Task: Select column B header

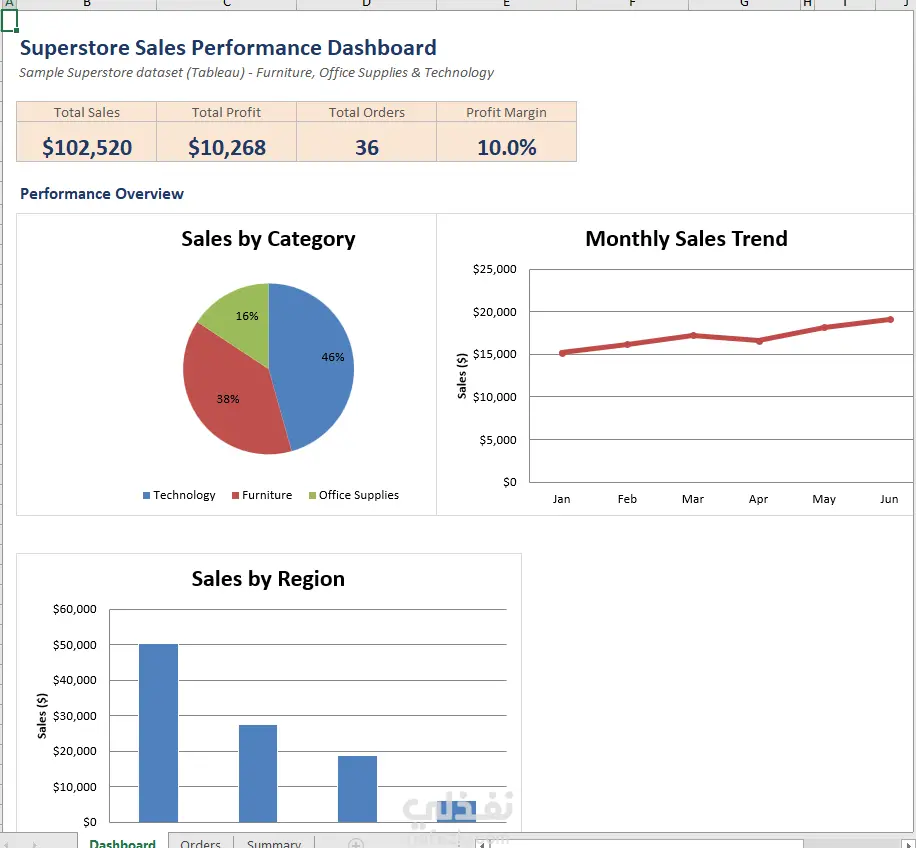Action: coord(86,4)
